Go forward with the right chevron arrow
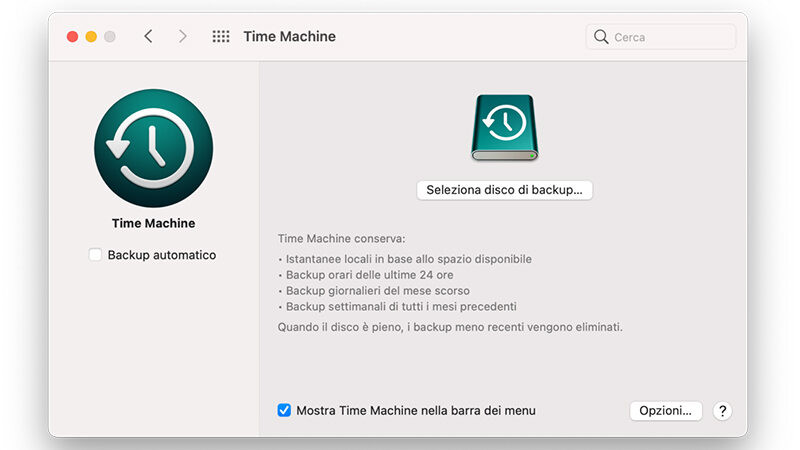 click(x=182, y=36)
